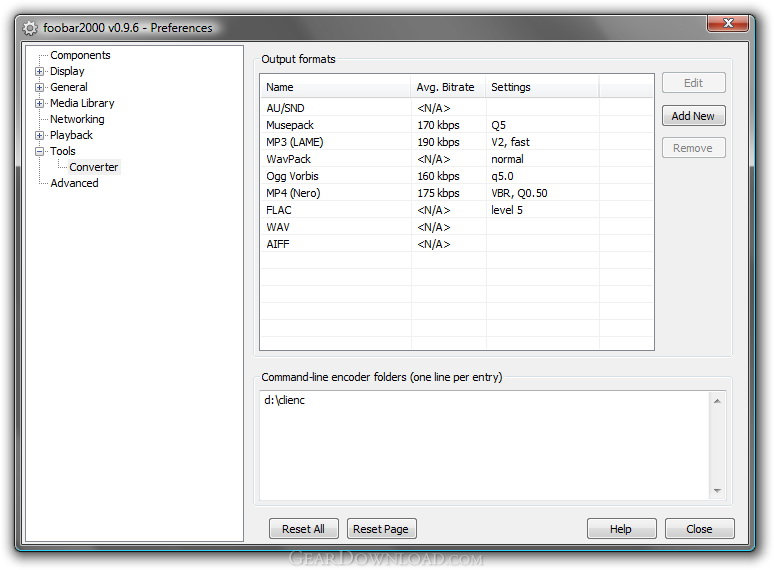Click the Edit button
This screenshot has height=570, width=774.
pos(694,83)
